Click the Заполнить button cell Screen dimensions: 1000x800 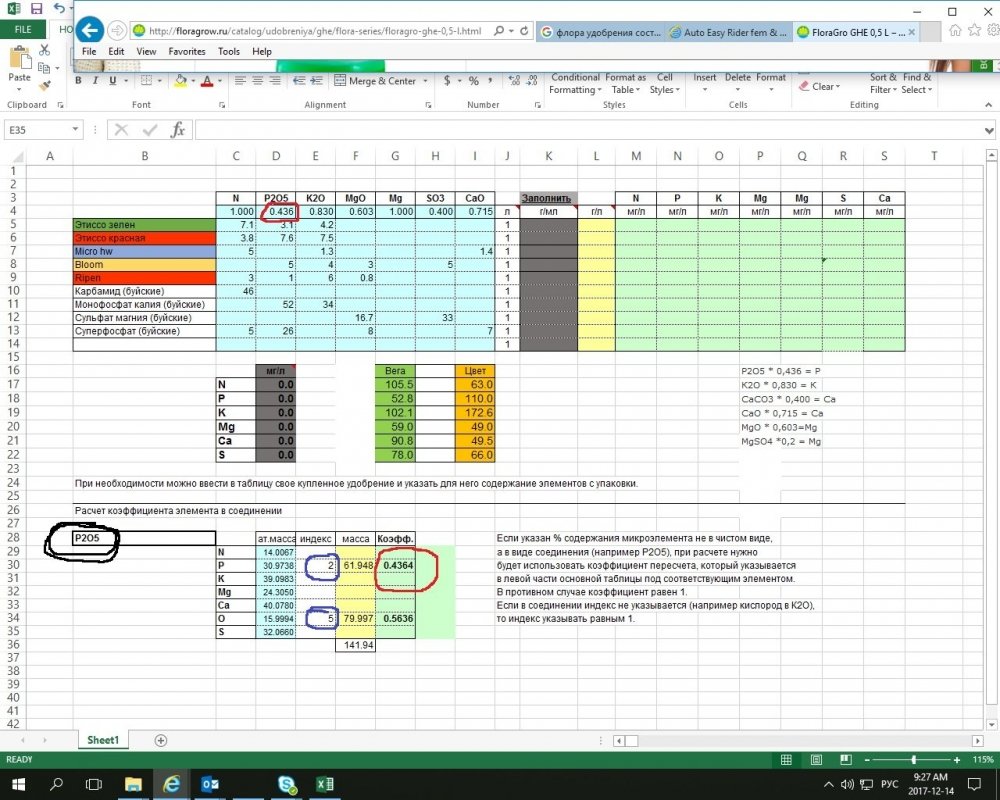tap(548, 198)
